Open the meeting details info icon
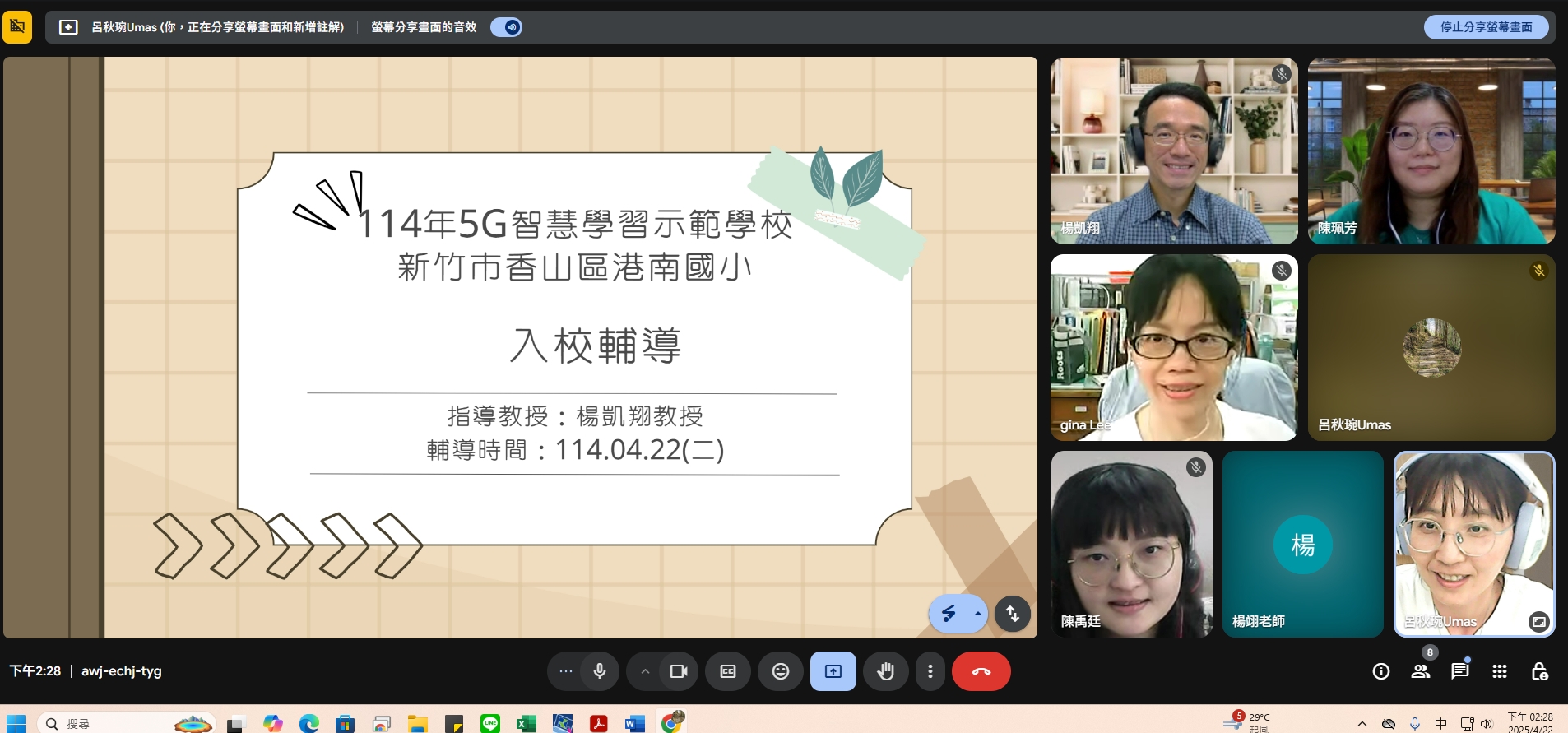 (1380, 671)
